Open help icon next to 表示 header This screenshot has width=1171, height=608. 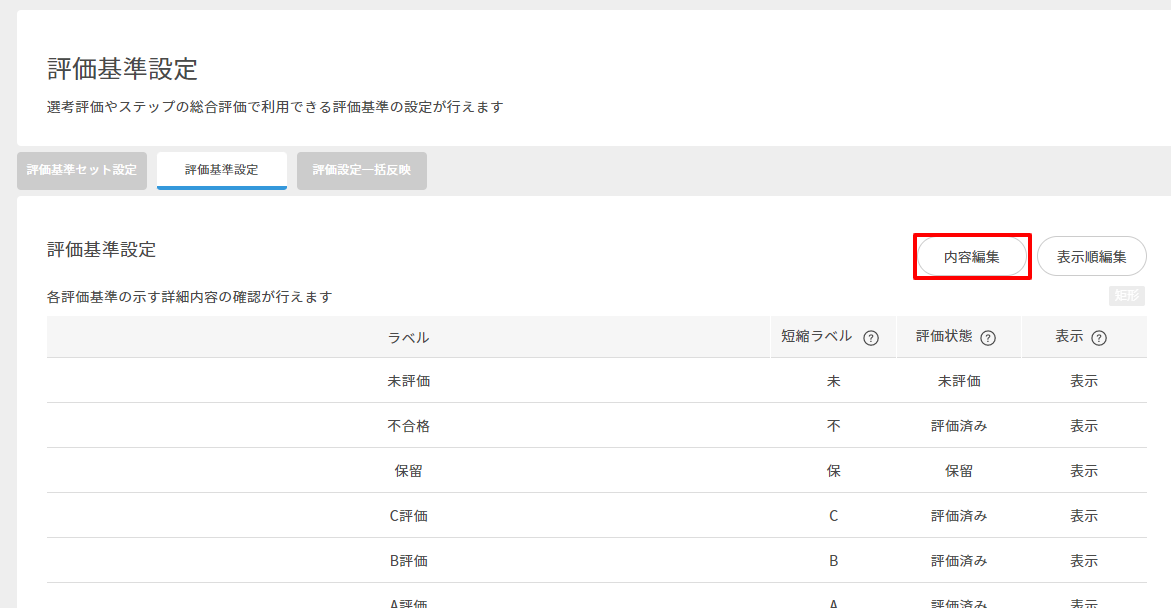point(1099,338)
